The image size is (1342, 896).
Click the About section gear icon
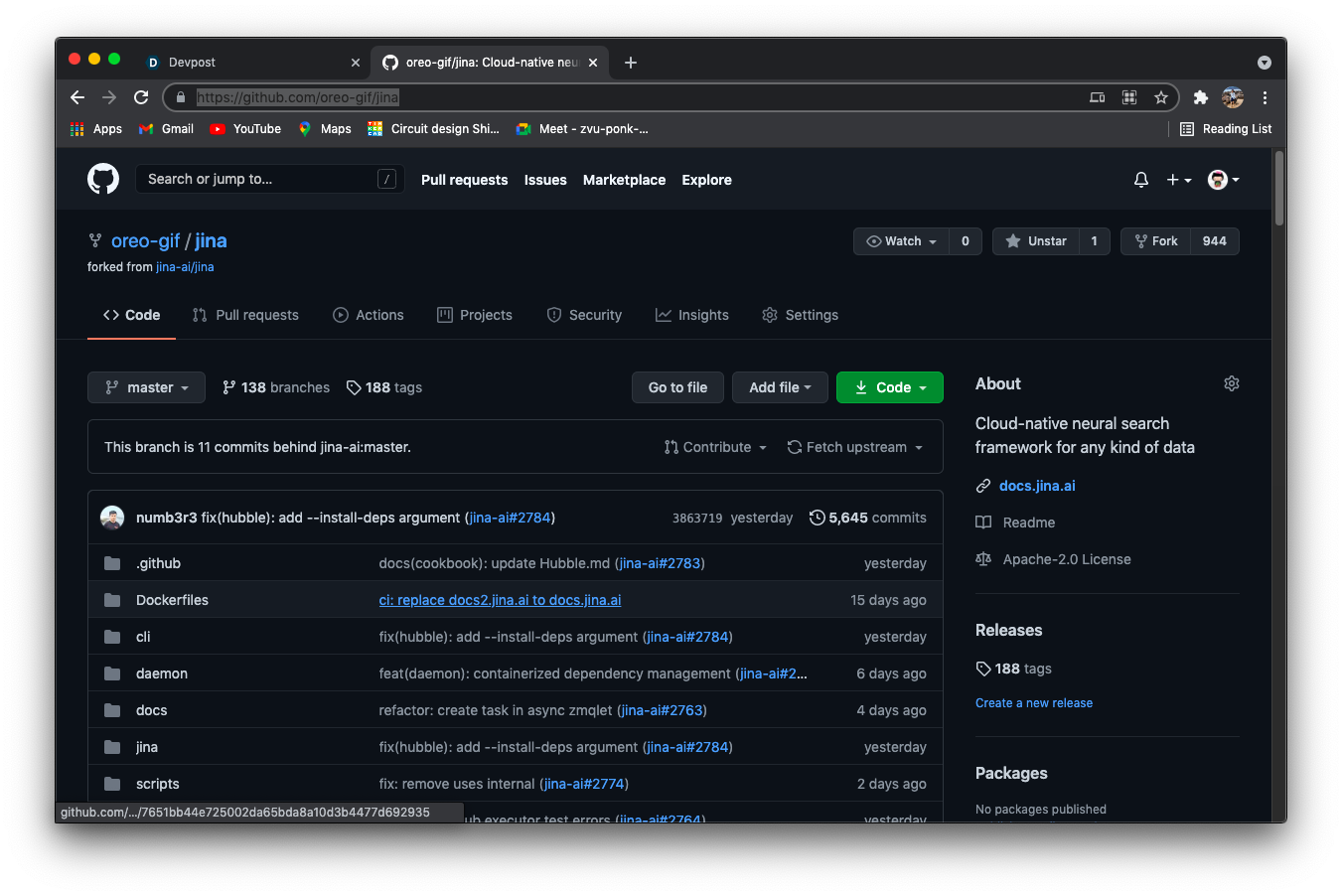coord(1232,383)
